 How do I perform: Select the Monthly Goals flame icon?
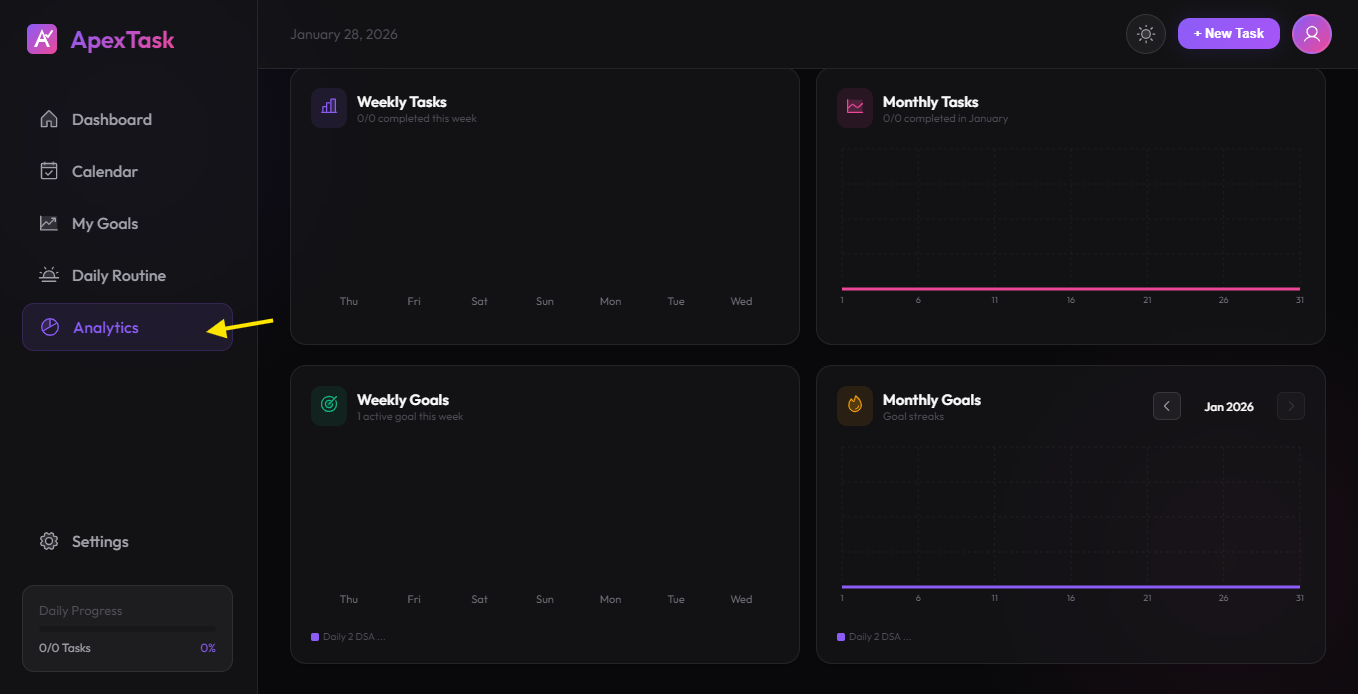[x=854, y=405]
